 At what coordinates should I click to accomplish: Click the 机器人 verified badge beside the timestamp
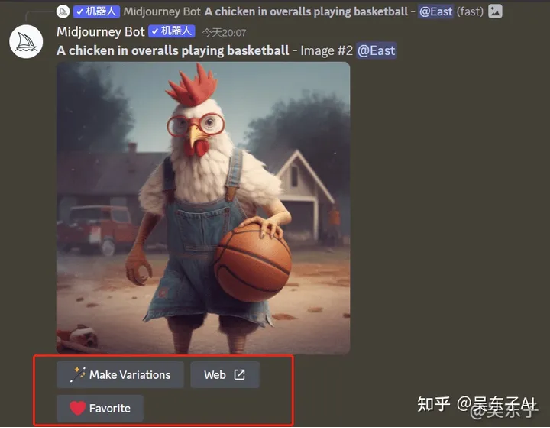(172, 31)
